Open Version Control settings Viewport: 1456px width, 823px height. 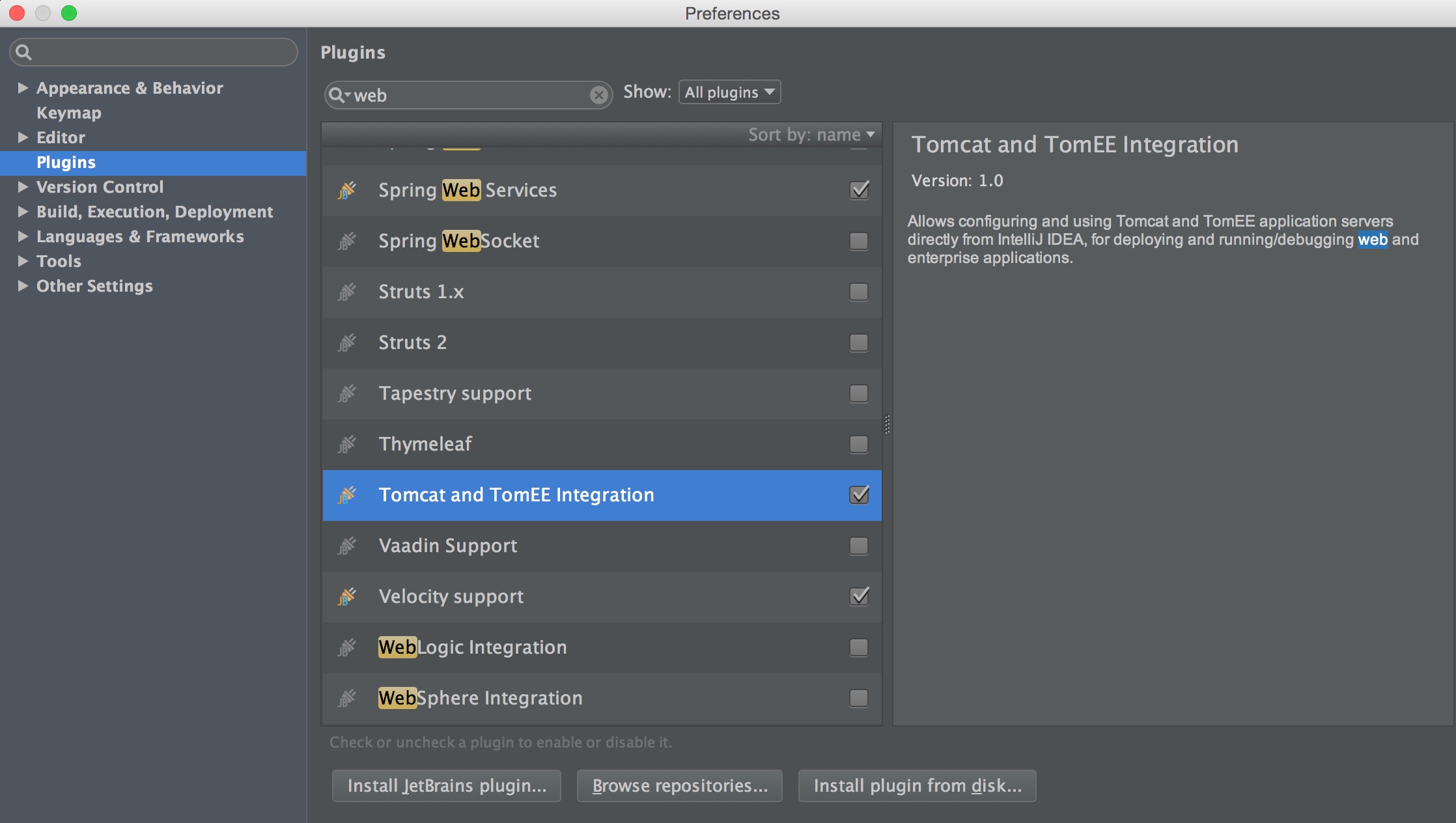click(x=100, y=187)
